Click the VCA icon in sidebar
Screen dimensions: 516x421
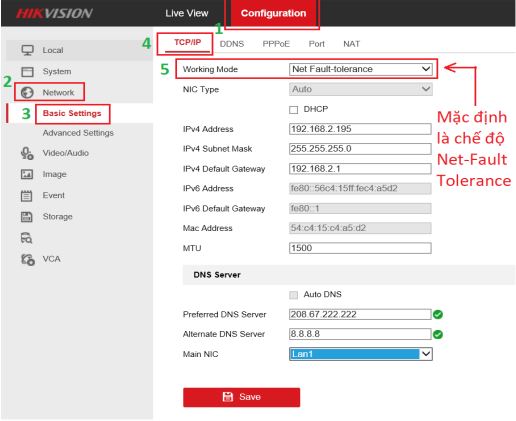(x=27, y=259)
